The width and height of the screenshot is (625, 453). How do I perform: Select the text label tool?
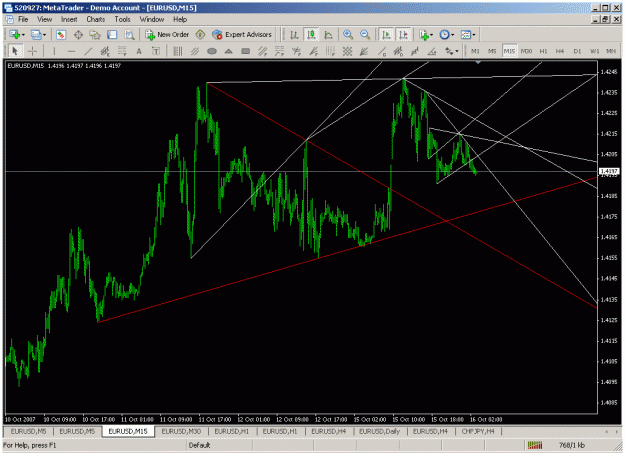click(156, 51)
